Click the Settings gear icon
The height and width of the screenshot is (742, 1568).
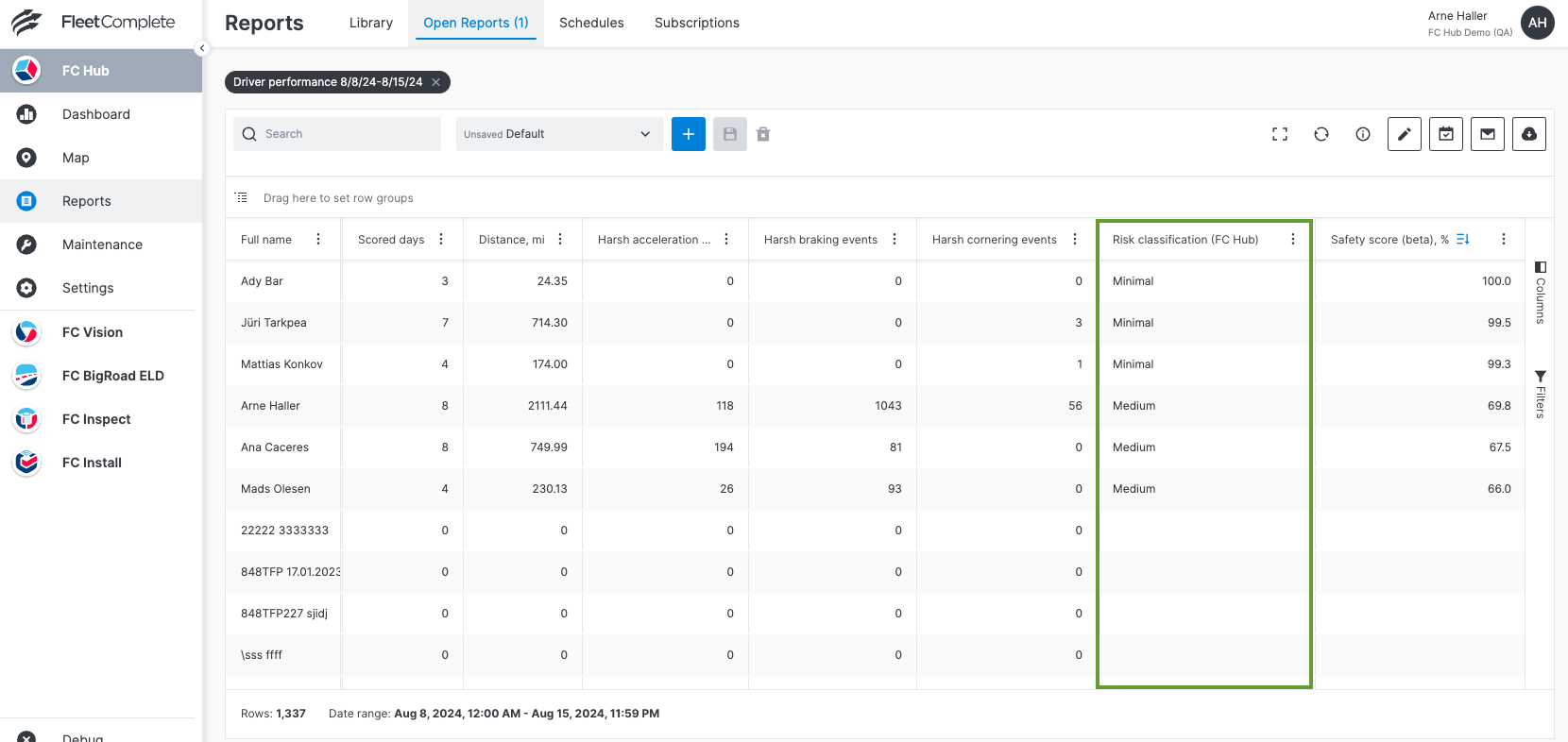(26, 288)
